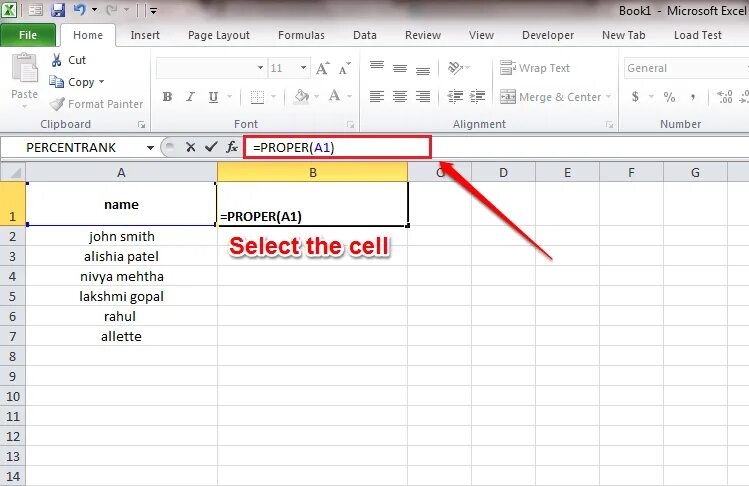
Task: Open the font size dropdown showing 11
Action: pos(303,68)
